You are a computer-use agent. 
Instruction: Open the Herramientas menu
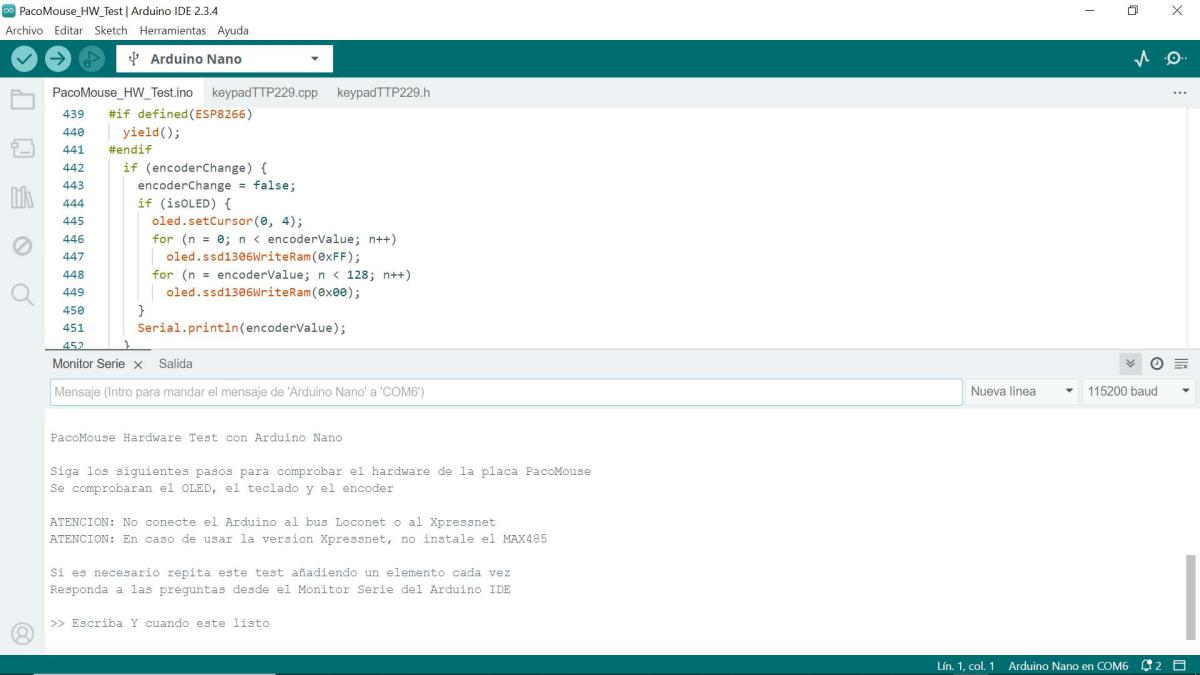(x=172, y=31)
